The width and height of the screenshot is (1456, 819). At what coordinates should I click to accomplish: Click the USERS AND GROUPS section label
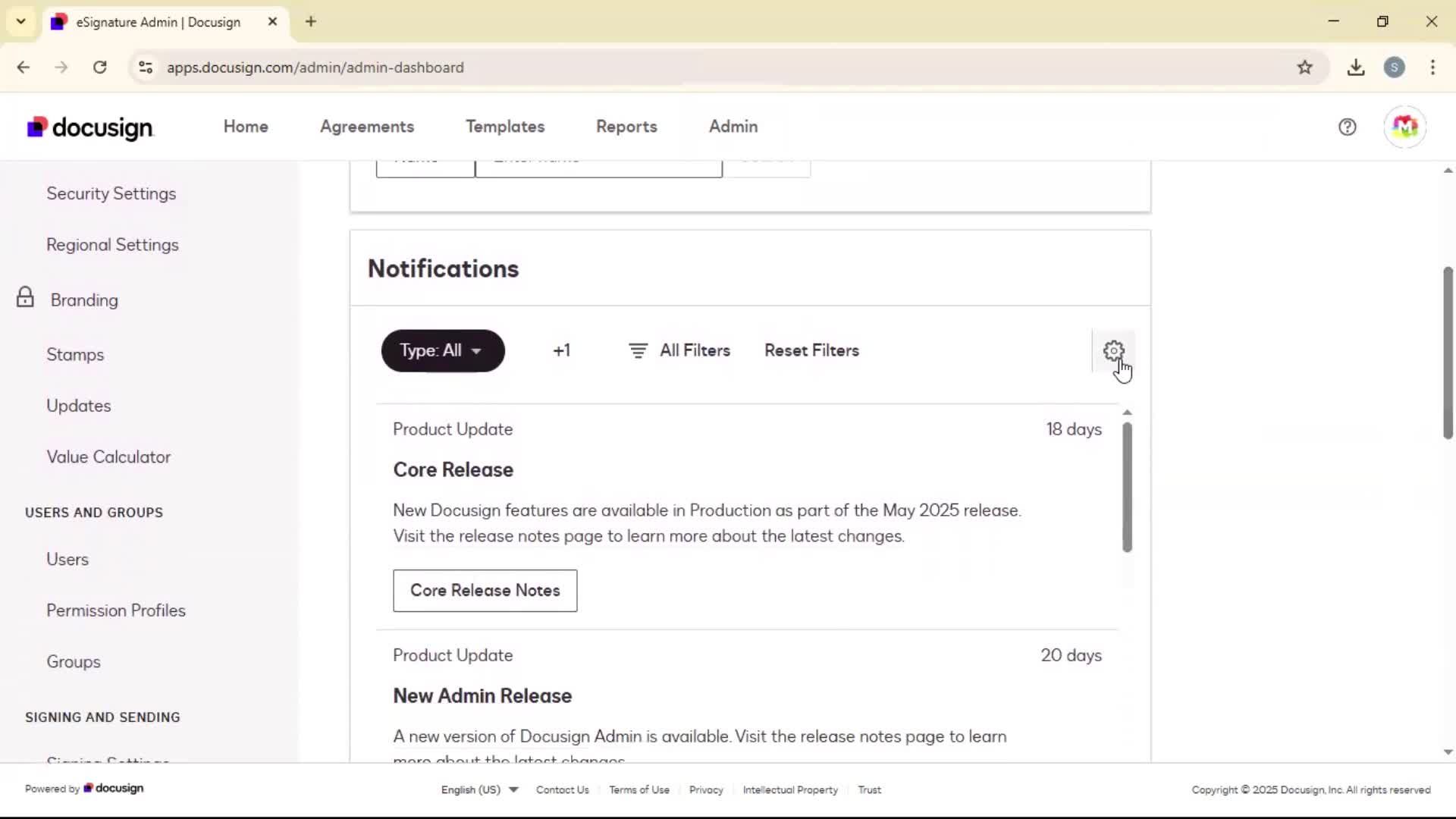point(94,513)
